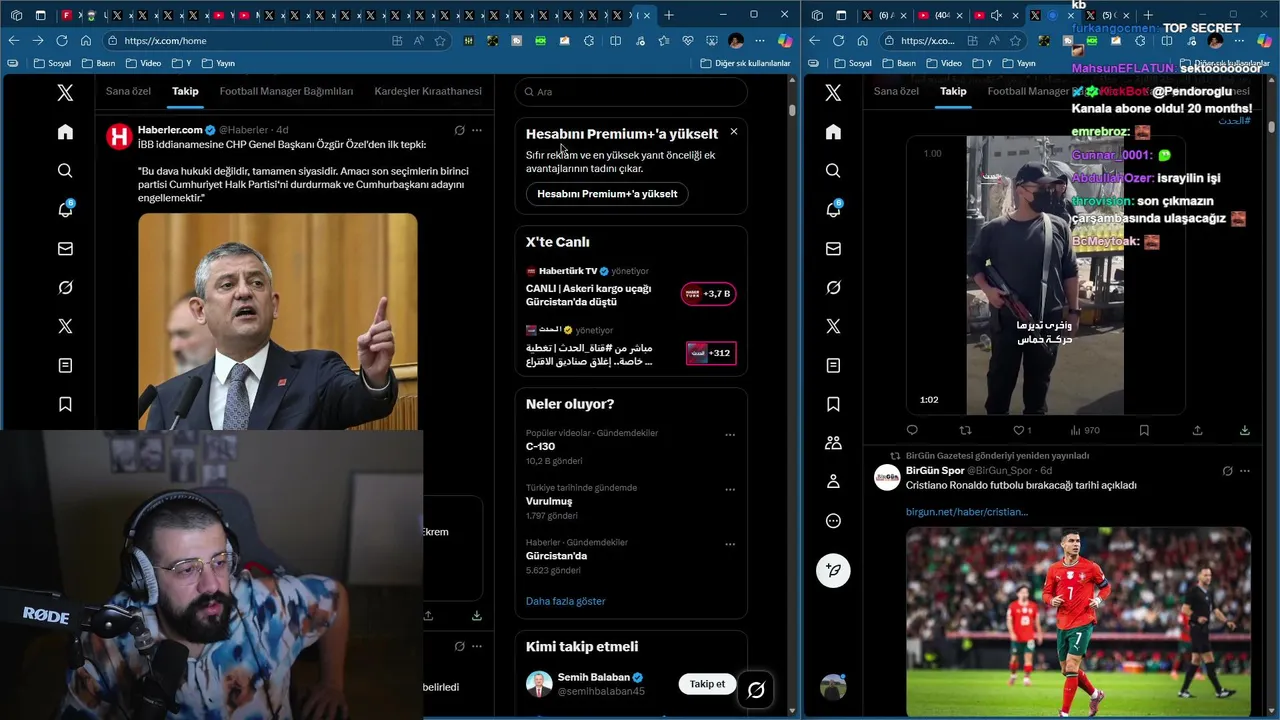Click the round Post compose button, right window
This screenshot has width=1280, height=720.
tap(833, 571)
